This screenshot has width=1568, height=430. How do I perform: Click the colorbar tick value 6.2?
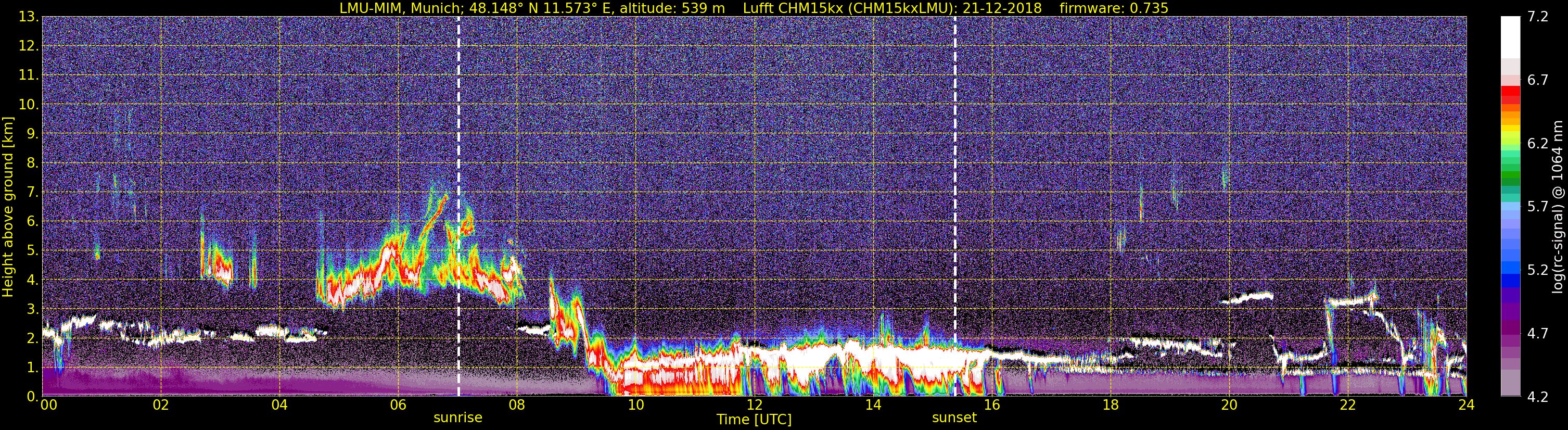click(x=1538, y=144)
